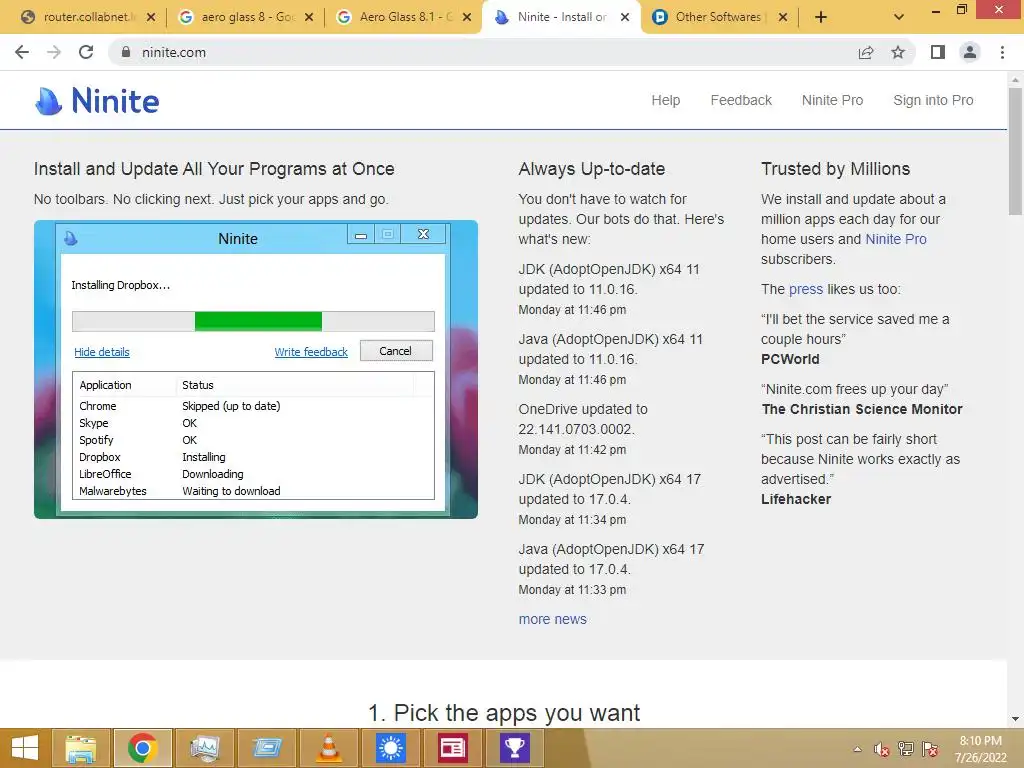Click 'Installing Dropbox...' status text
Viewport: 1024px width, 768px height.
tap(121, 285)
